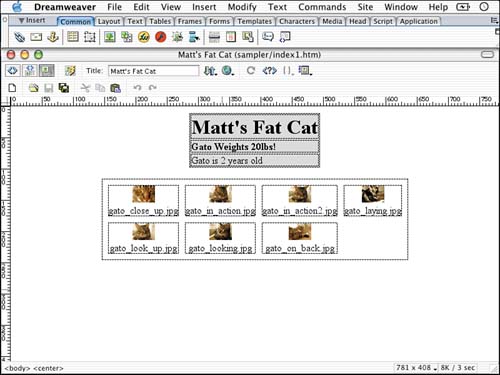Insert Fireworks HTML object
The image size is (500, 375).
coord(144,37)
